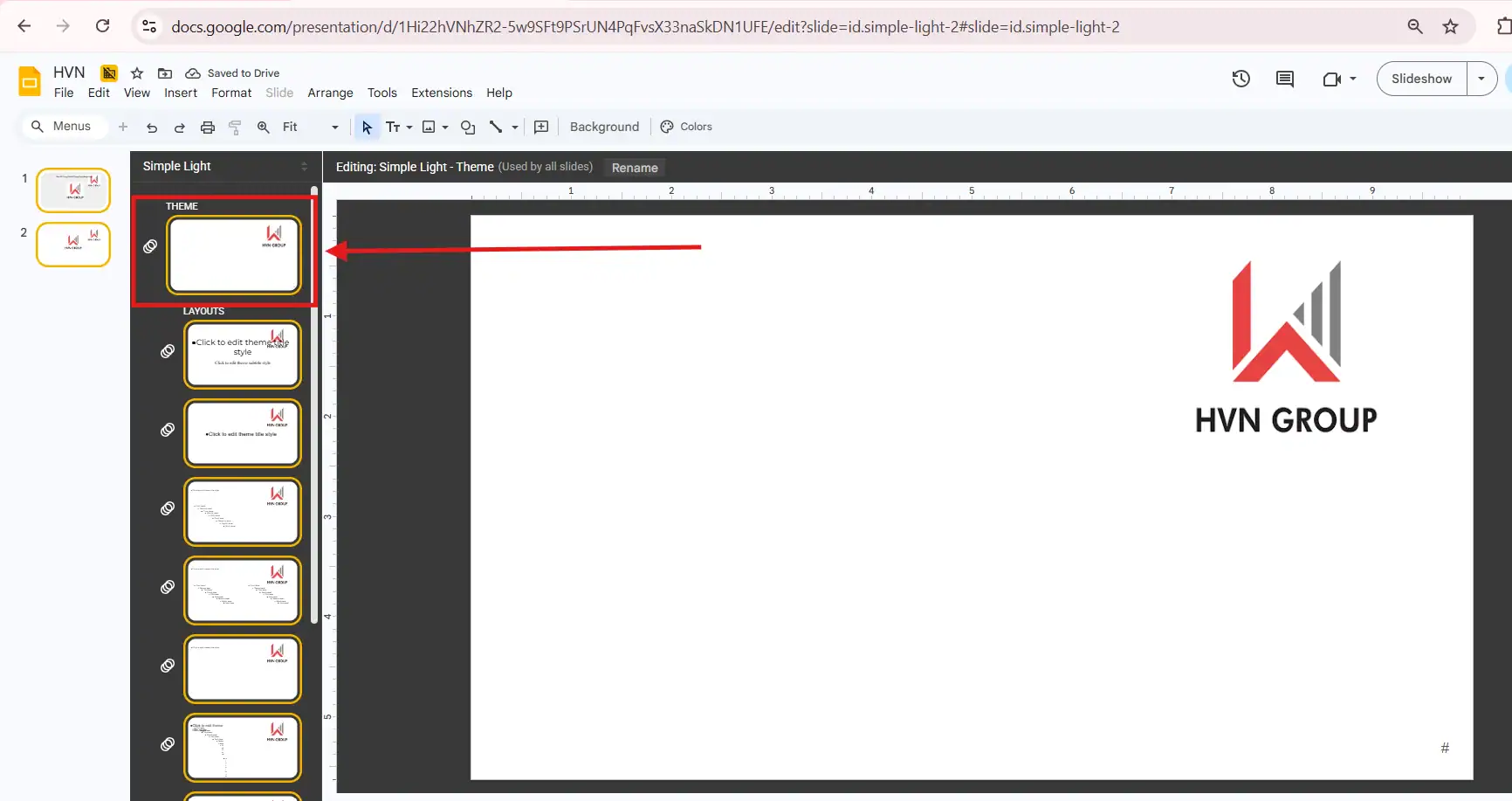This screenshot has width=1512, height=801.
Task: Select slide 2 in the filmstrip
Action: point(73,245)
